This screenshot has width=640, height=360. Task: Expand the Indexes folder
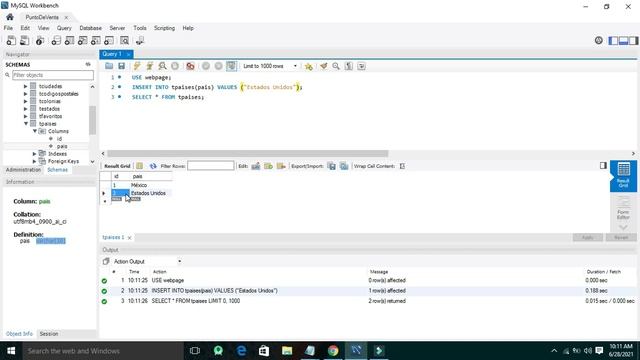(34, 154)
